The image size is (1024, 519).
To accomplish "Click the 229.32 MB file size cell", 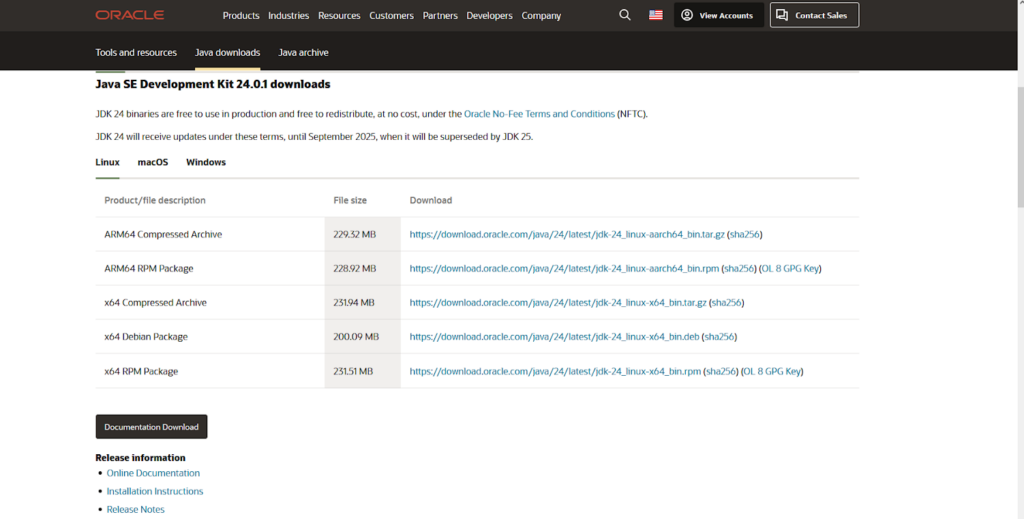I will [x=362, y=234].
